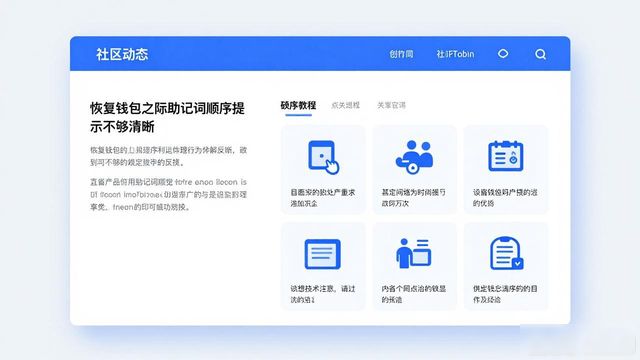640x360 pixels.
Task: Open the 社IFTobin header link
Action: [x=455, y=54]
